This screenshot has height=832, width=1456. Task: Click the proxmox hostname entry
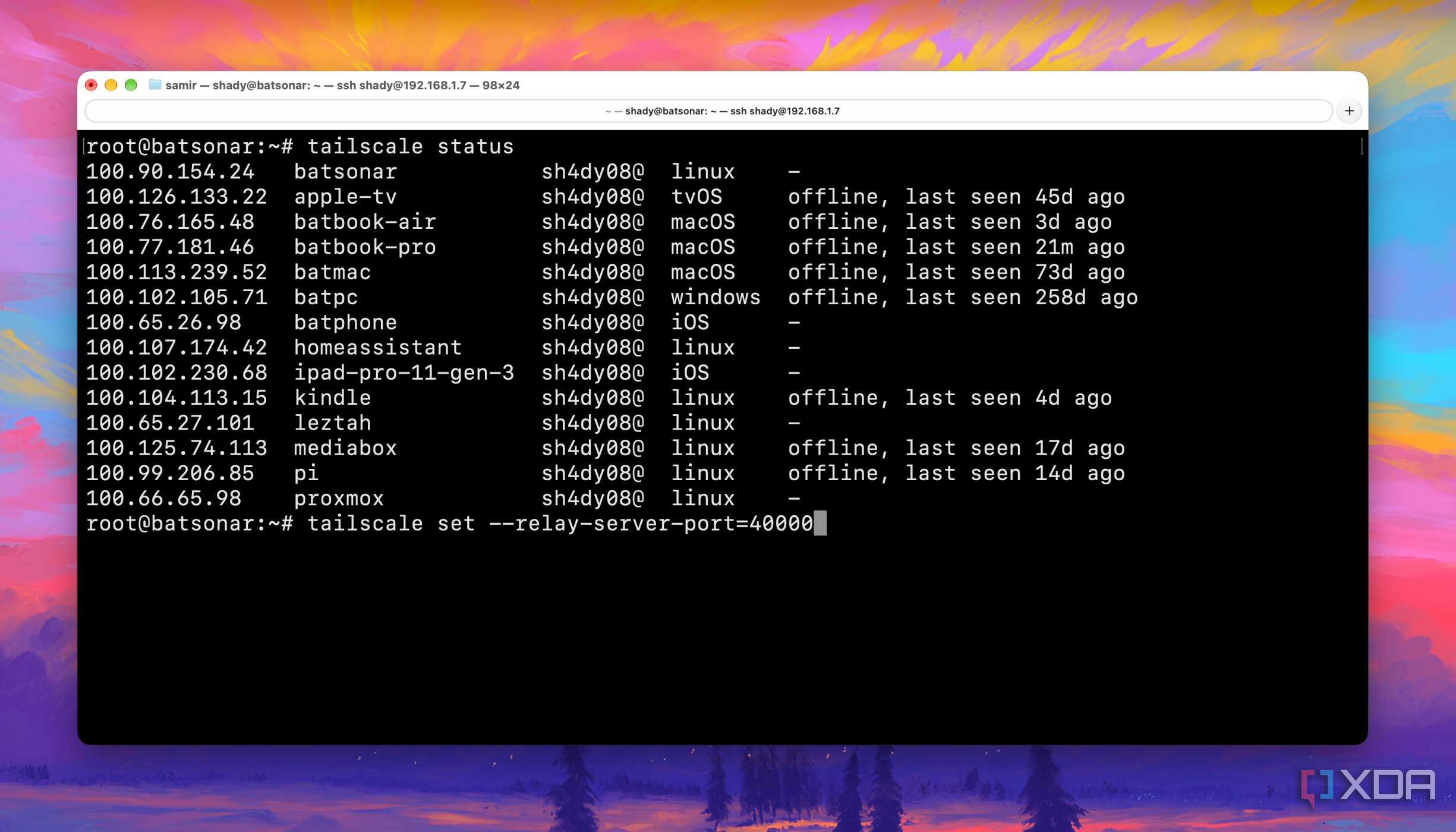[x=339, y=499]
